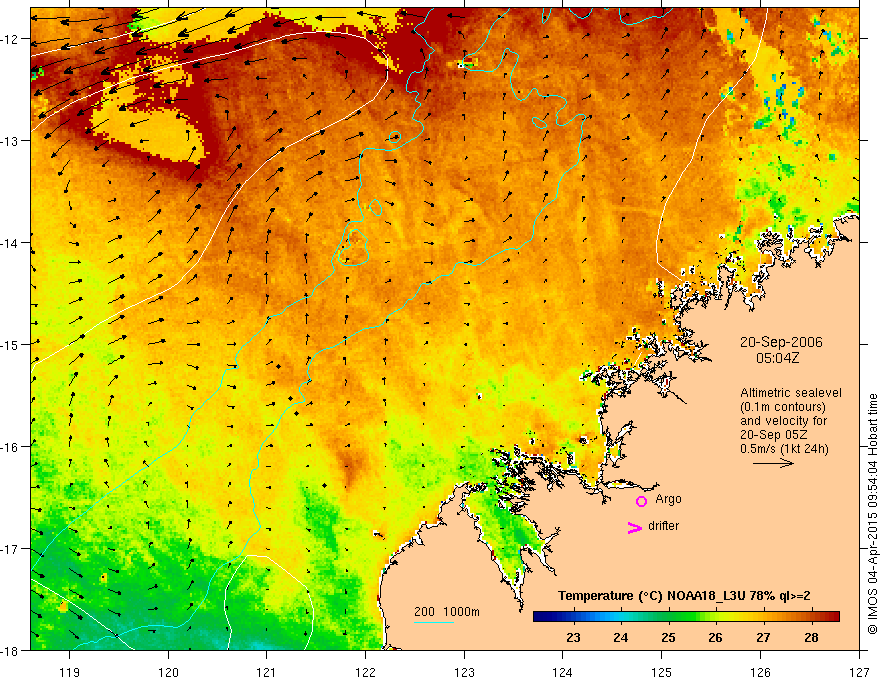Click the longitude axis label 123

[x=464, y=672]
